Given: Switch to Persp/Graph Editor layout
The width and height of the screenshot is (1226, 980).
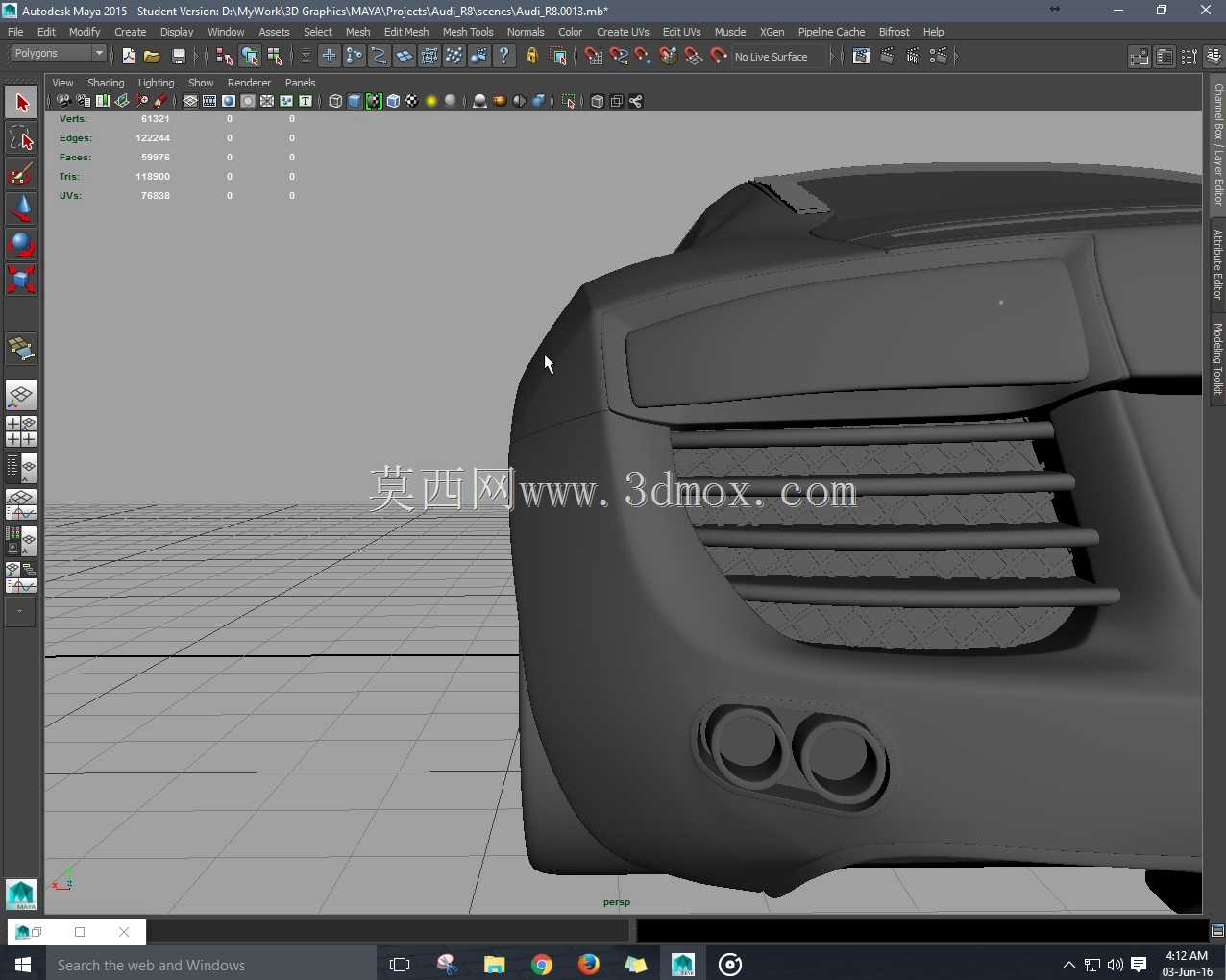Looking at the screenshot, I should [x=21, y=504].
